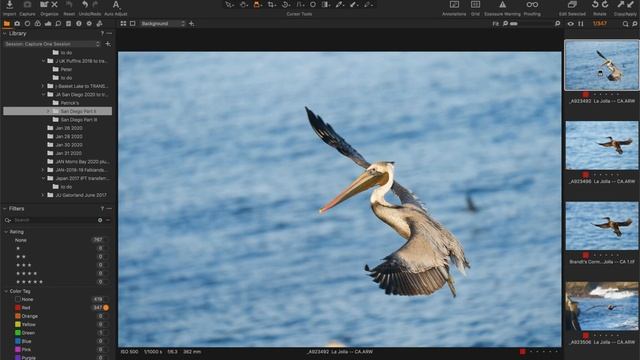Screen dimensions: 640x360
Task: Click the Auto Adjust icon
Action: tap(116, 5)
